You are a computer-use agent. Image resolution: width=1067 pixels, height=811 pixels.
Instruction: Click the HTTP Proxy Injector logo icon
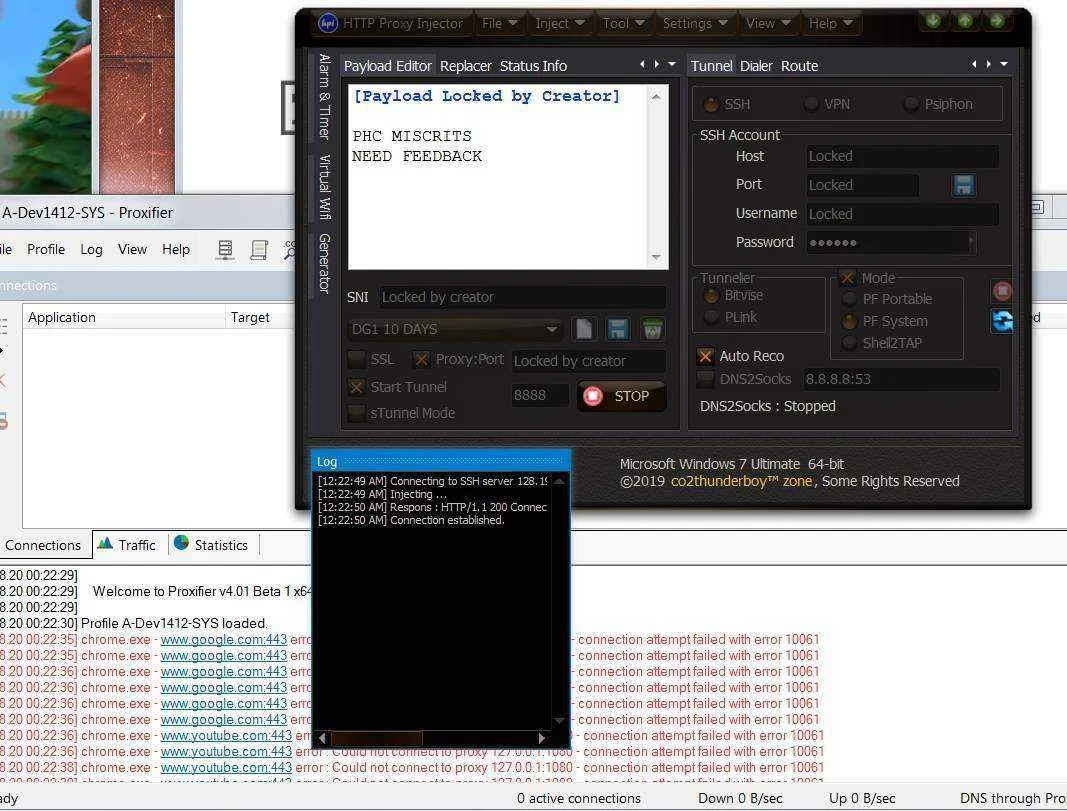328,23
